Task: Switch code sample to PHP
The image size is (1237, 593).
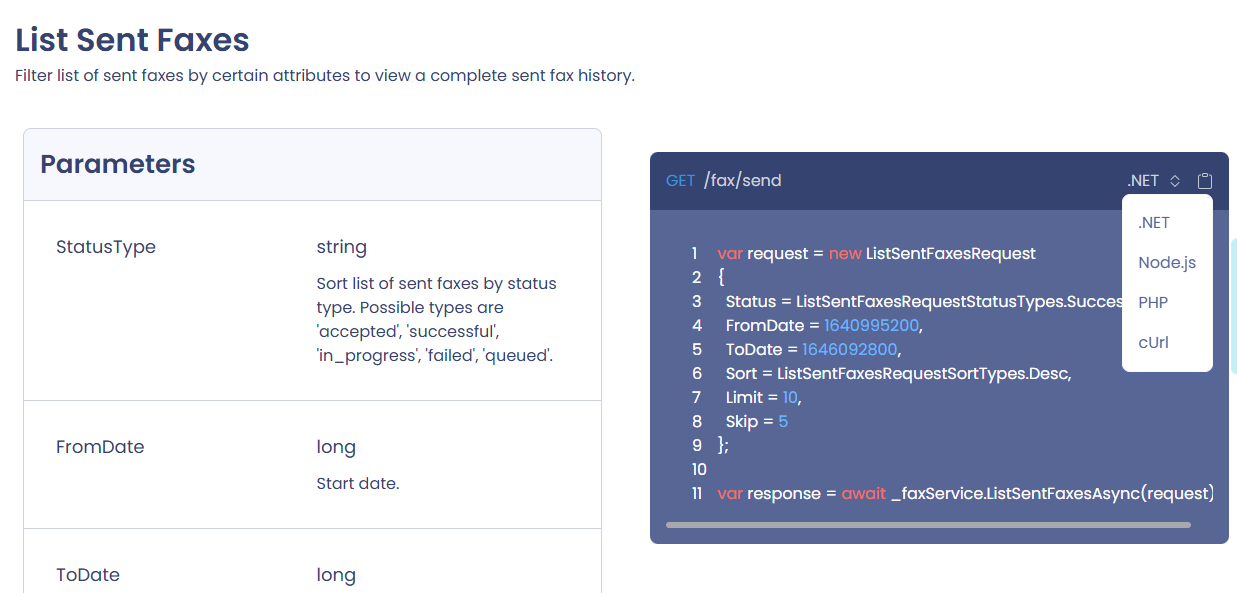Action: point(1153,303)
